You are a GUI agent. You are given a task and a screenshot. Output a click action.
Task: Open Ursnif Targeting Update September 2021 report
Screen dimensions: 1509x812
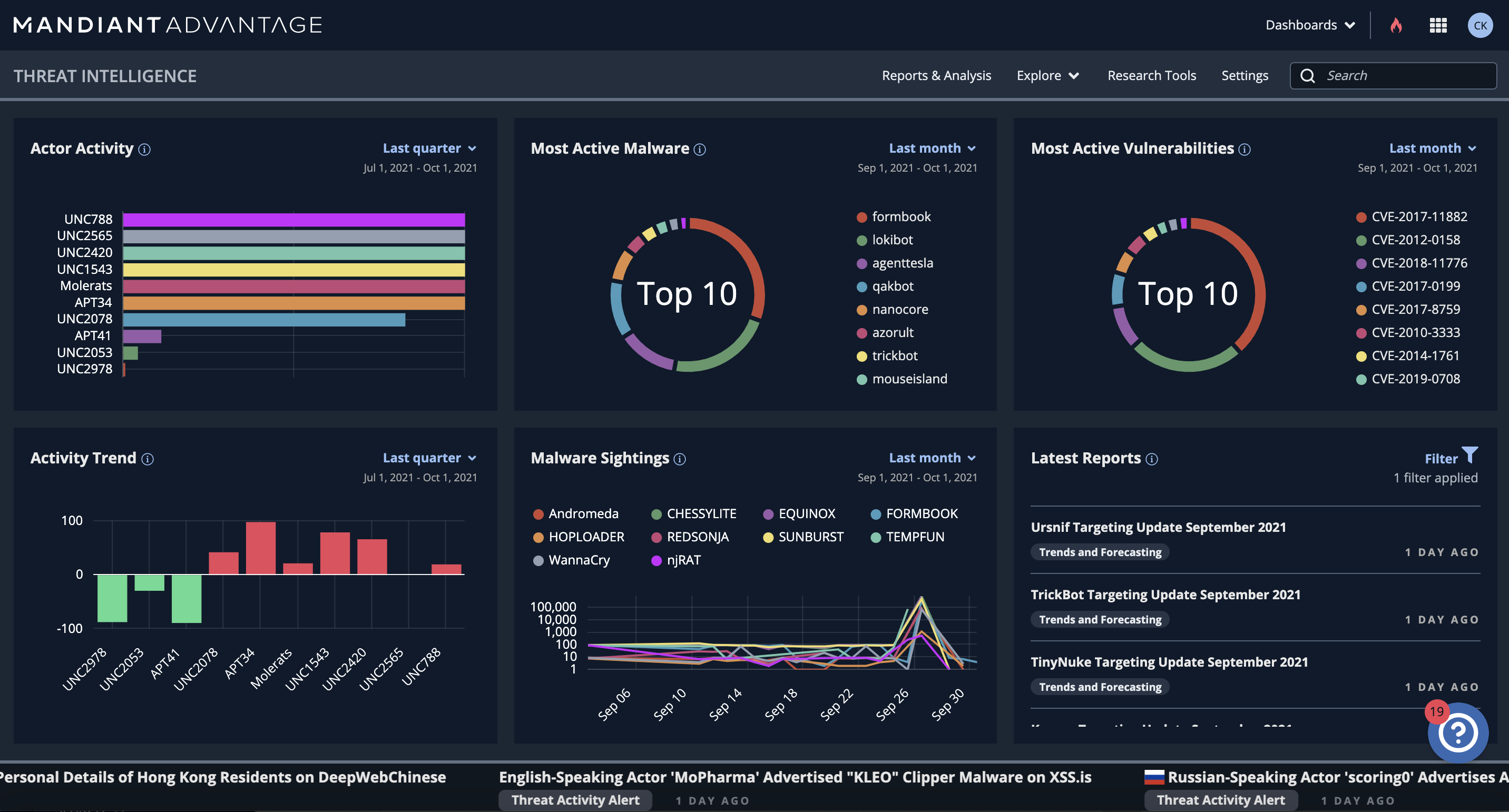pos(1158,527)
